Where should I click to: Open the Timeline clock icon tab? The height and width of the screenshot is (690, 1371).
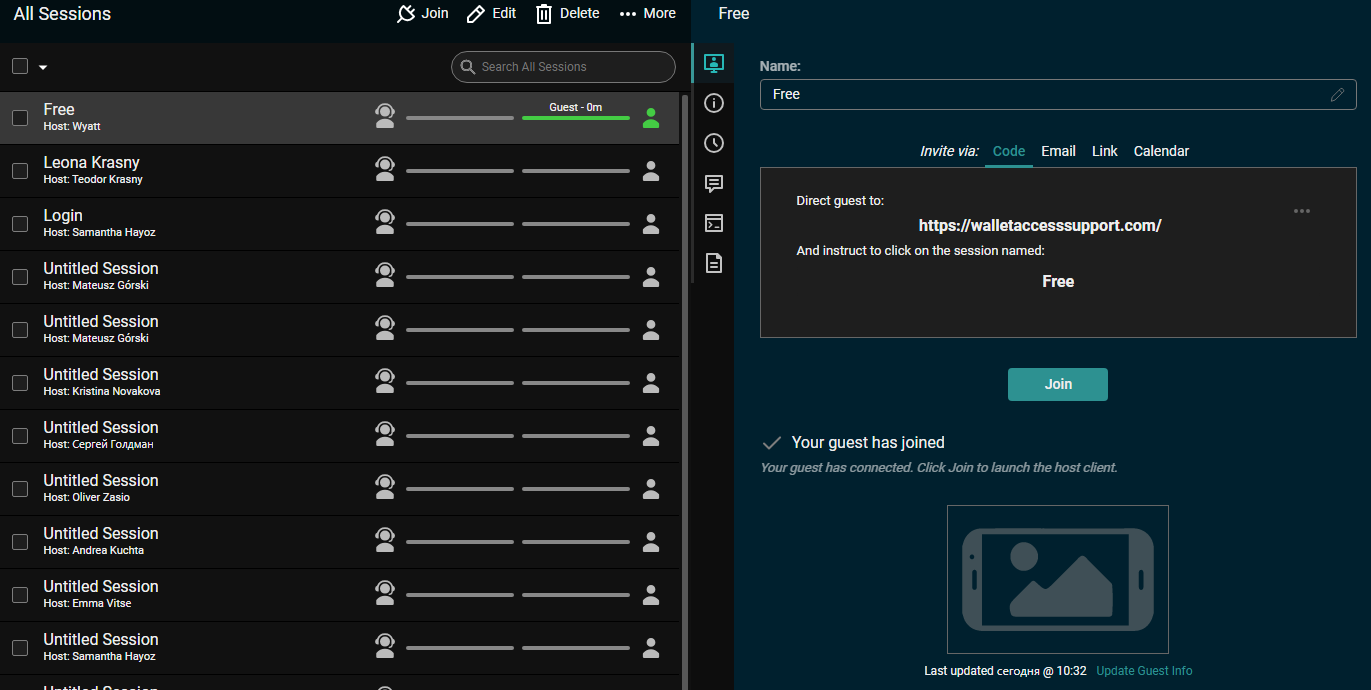[713, 143]
